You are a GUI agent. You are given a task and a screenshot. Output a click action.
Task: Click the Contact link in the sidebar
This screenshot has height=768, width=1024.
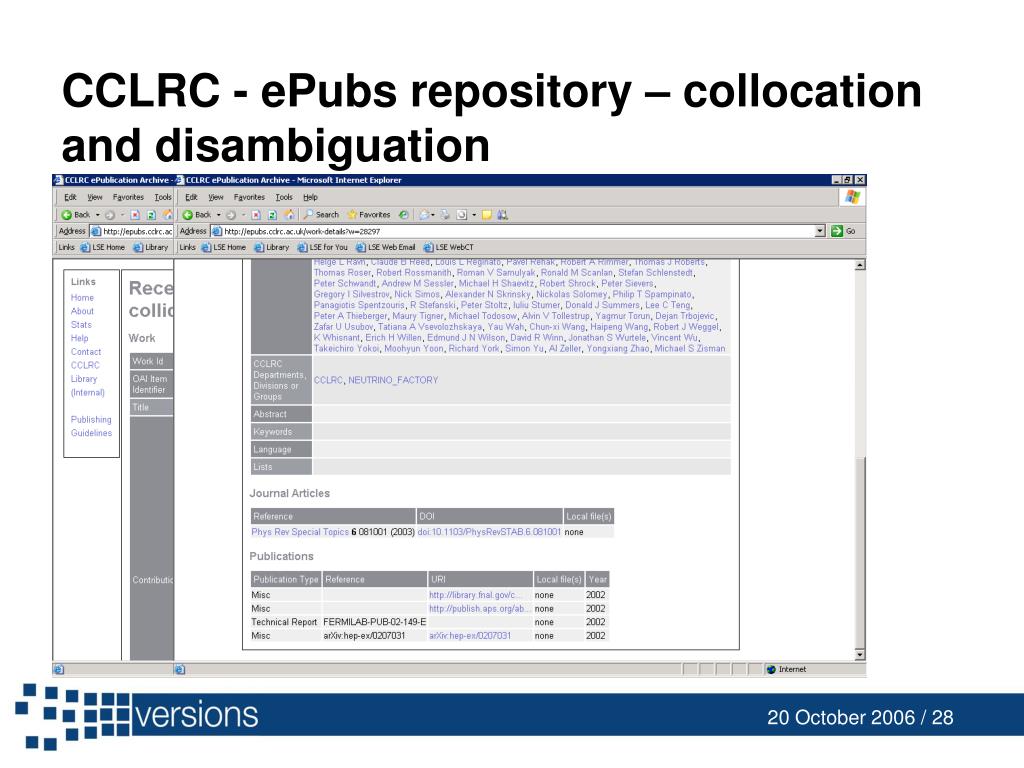coord(86,352)
